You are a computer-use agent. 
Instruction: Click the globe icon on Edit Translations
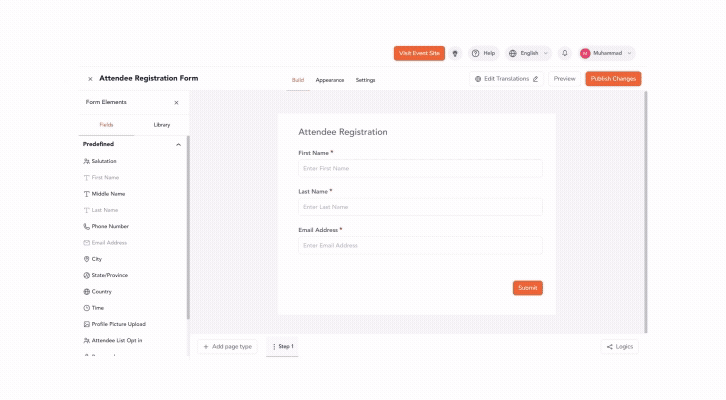pos(478,79)
